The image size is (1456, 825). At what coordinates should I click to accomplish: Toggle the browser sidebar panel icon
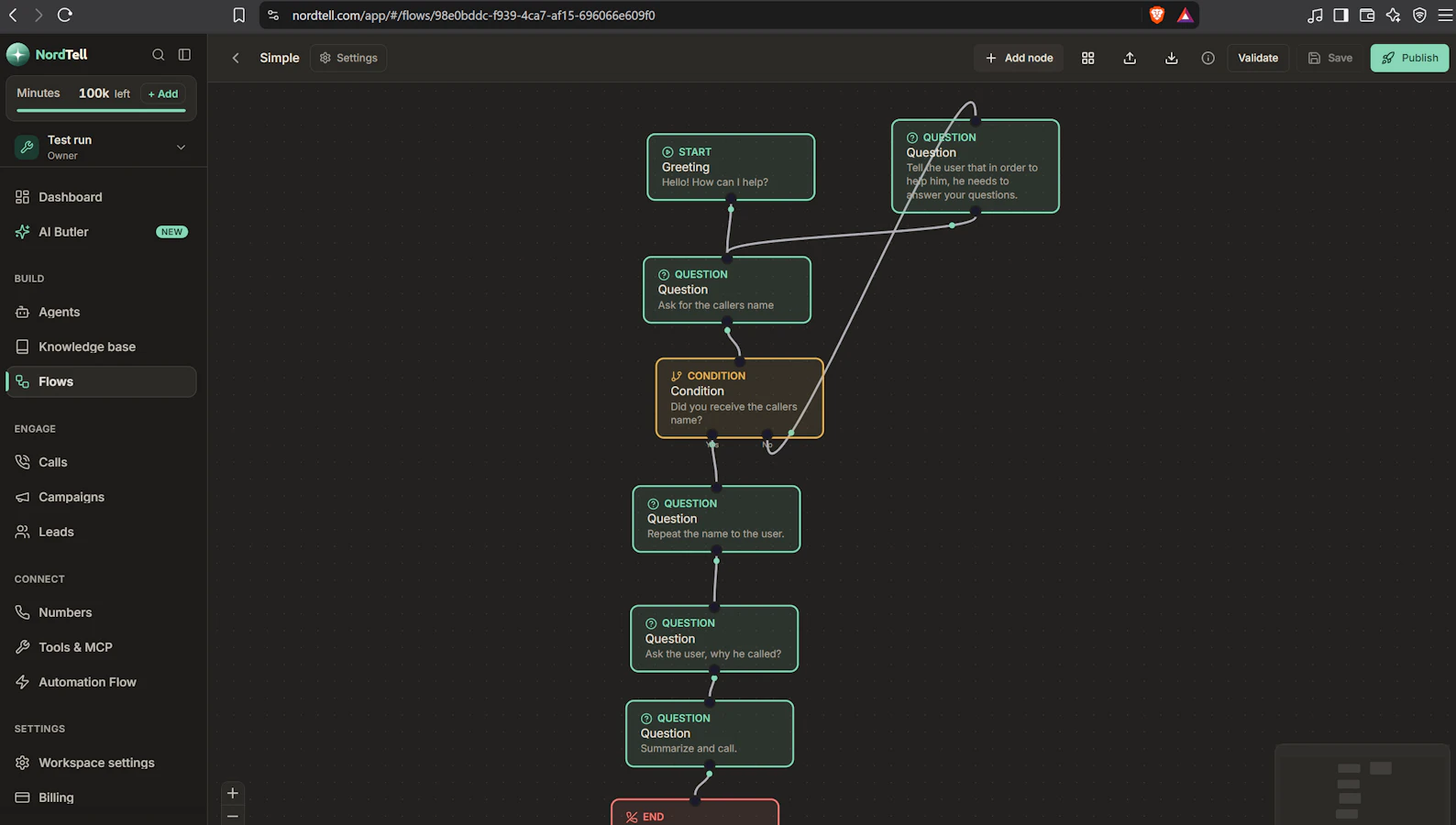(1340, 15)
